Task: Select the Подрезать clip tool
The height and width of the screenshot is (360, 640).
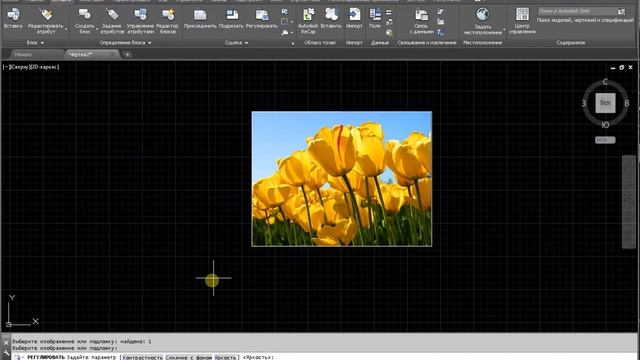Action: click(231, 18)
